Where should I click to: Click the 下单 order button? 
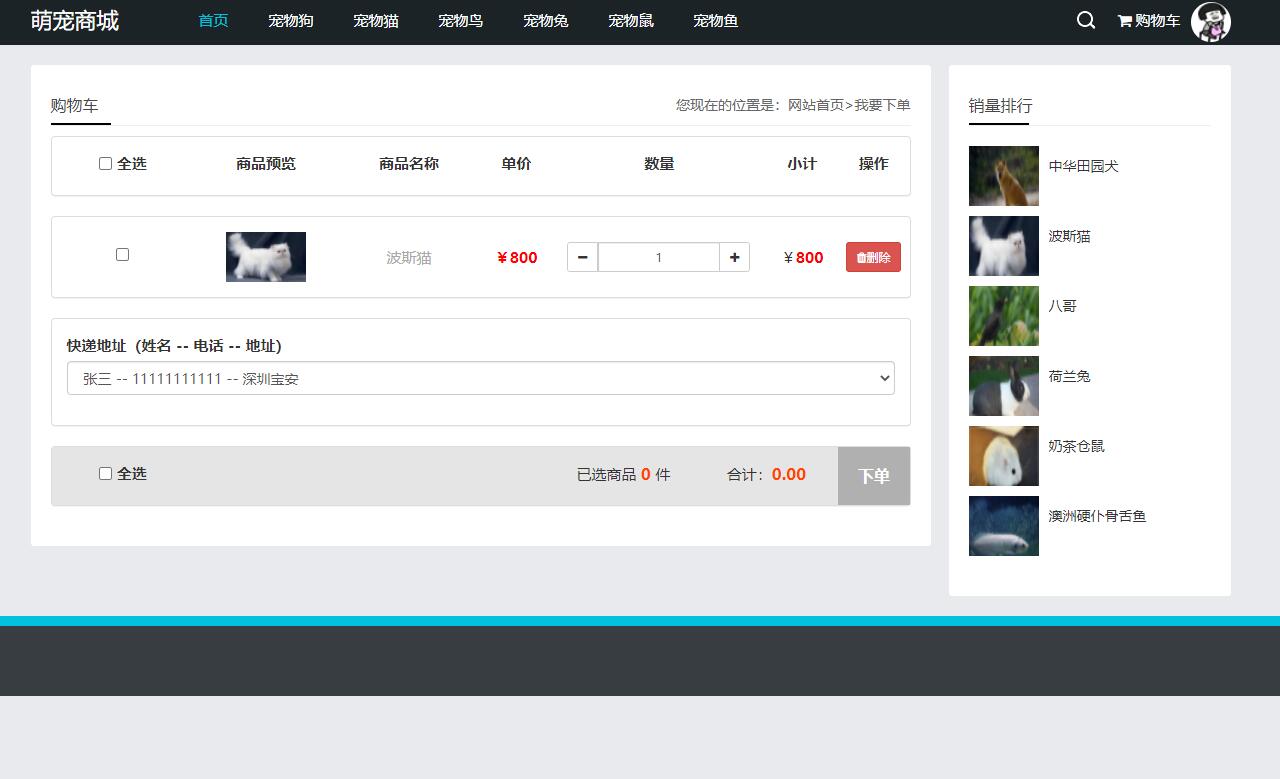(x=873, y=474)
